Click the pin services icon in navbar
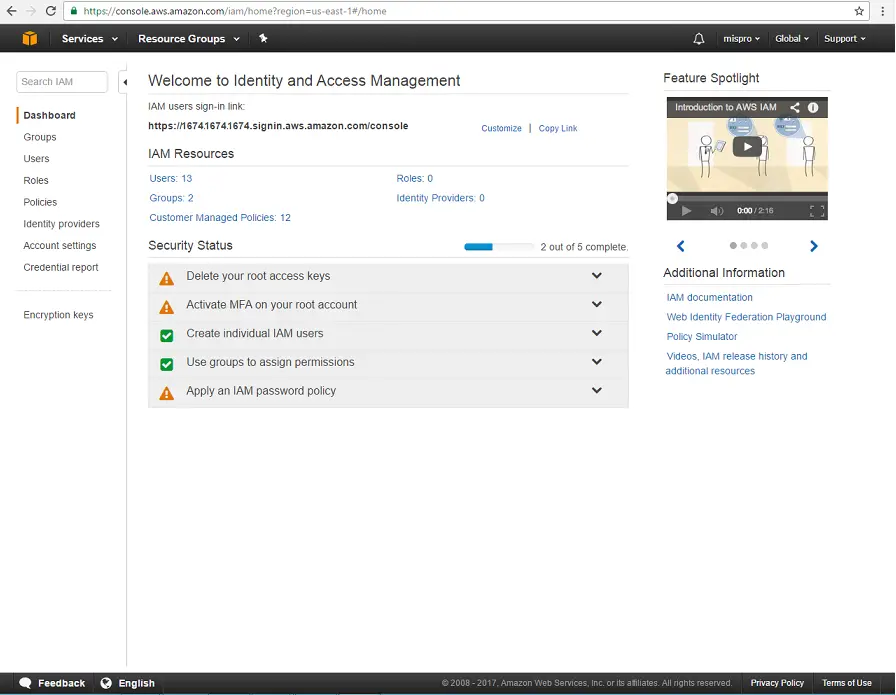The height and width of the screenshot is (695, 896). (264, 38)
